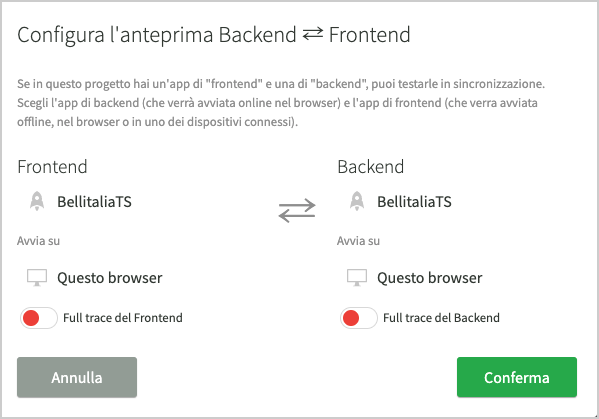Click the monitor icon in the Backend column
The height and width of the screenshot is (419, 599).
(x=357, y=278)
